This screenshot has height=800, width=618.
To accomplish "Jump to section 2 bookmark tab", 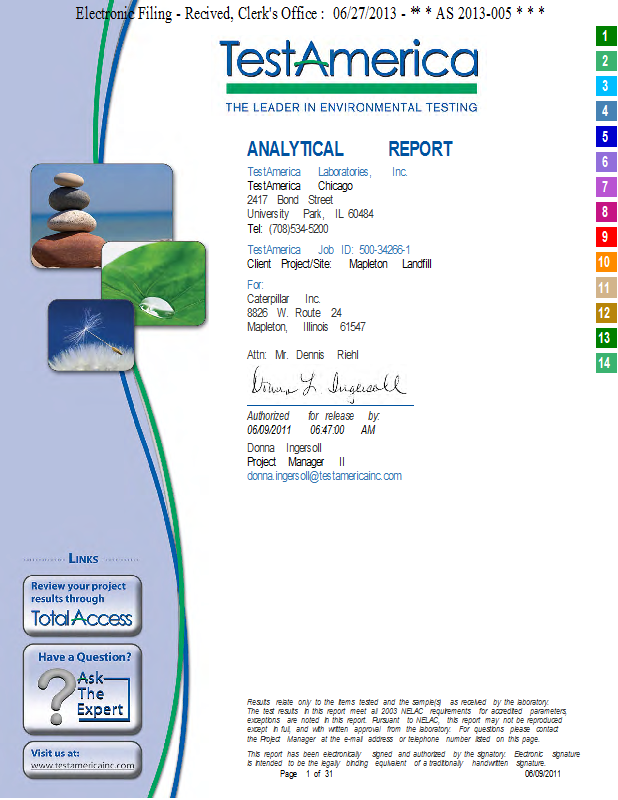I will [606, 61].
